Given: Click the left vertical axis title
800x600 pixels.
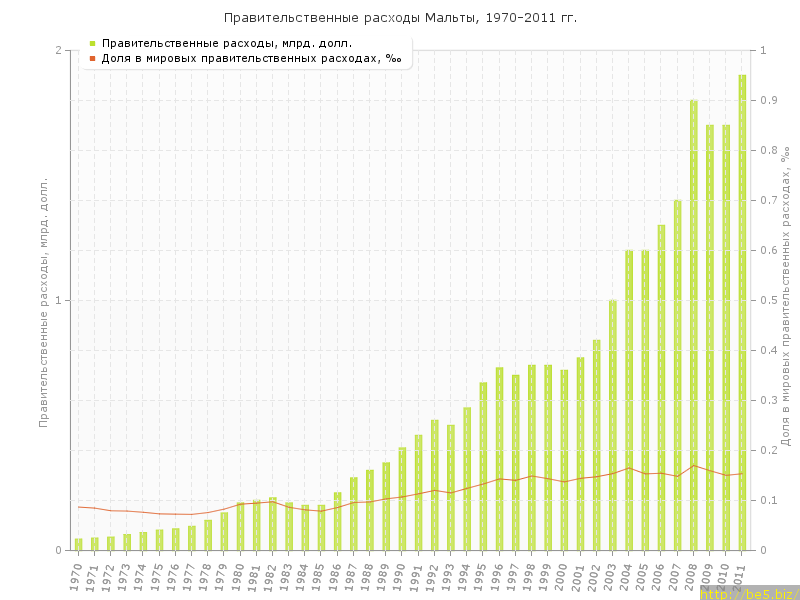Looking at the screenshot, I should (x=43, y=300).
